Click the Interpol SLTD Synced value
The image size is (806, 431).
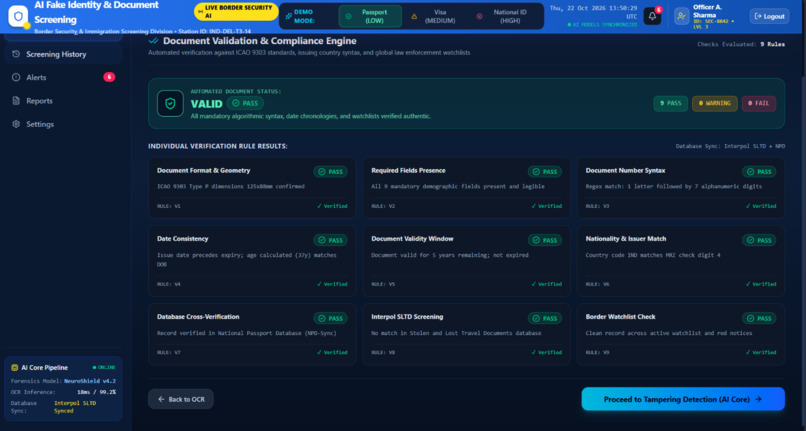[75, 407]
